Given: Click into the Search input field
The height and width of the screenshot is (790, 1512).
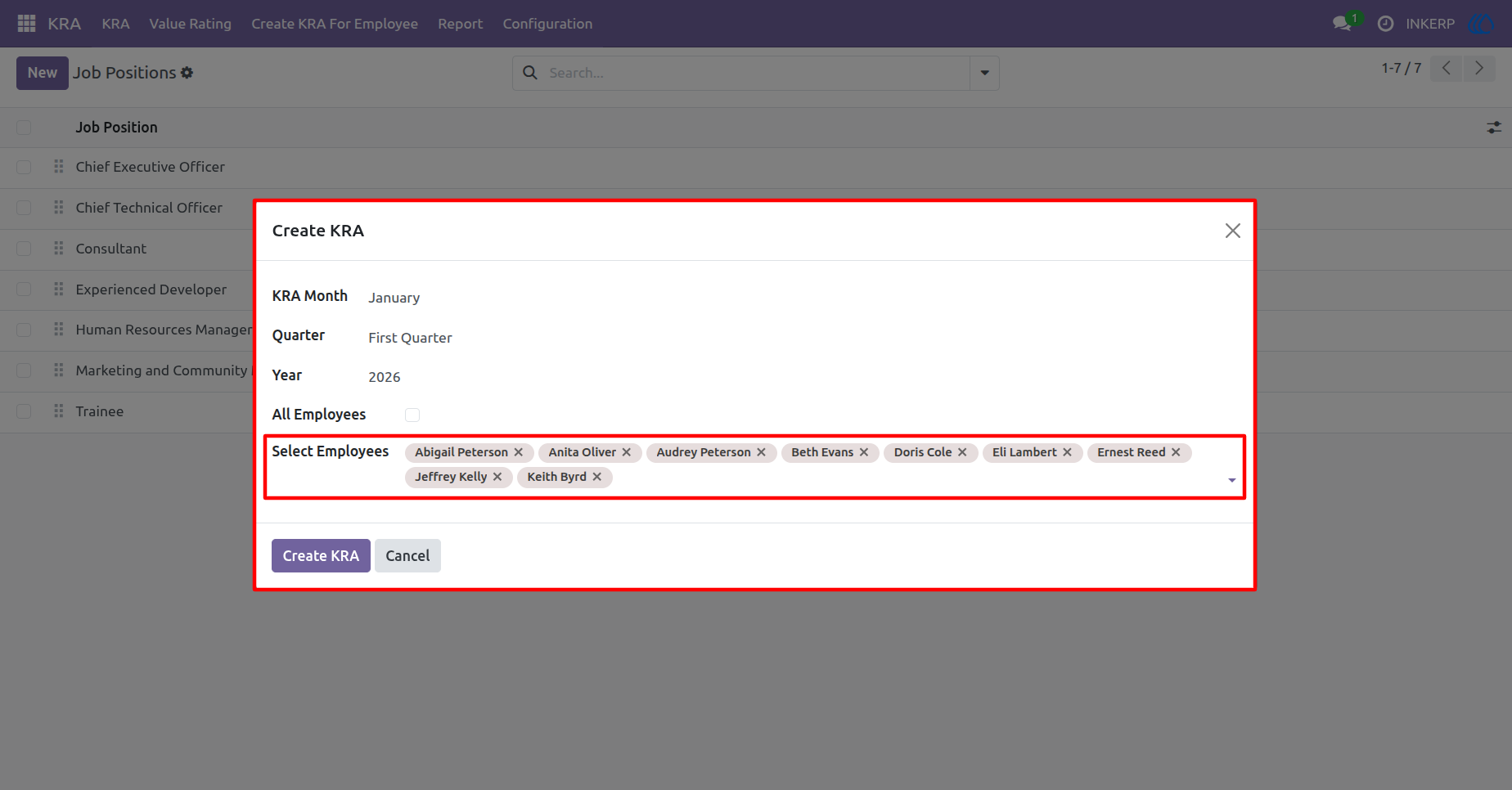Looking at the screenshot, I should click(x=757, y=73).
